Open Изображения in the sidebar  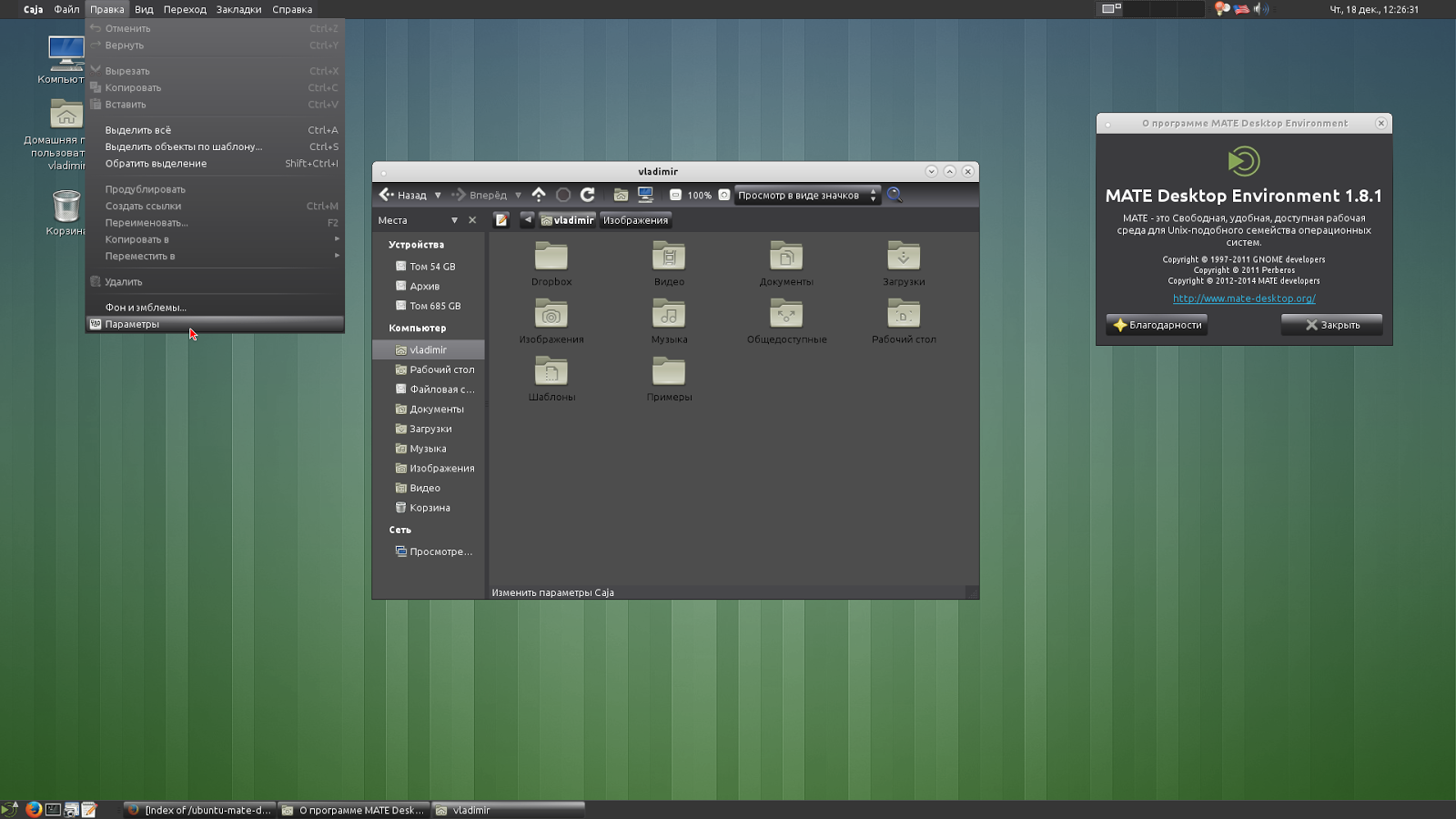tap(428, 469)
